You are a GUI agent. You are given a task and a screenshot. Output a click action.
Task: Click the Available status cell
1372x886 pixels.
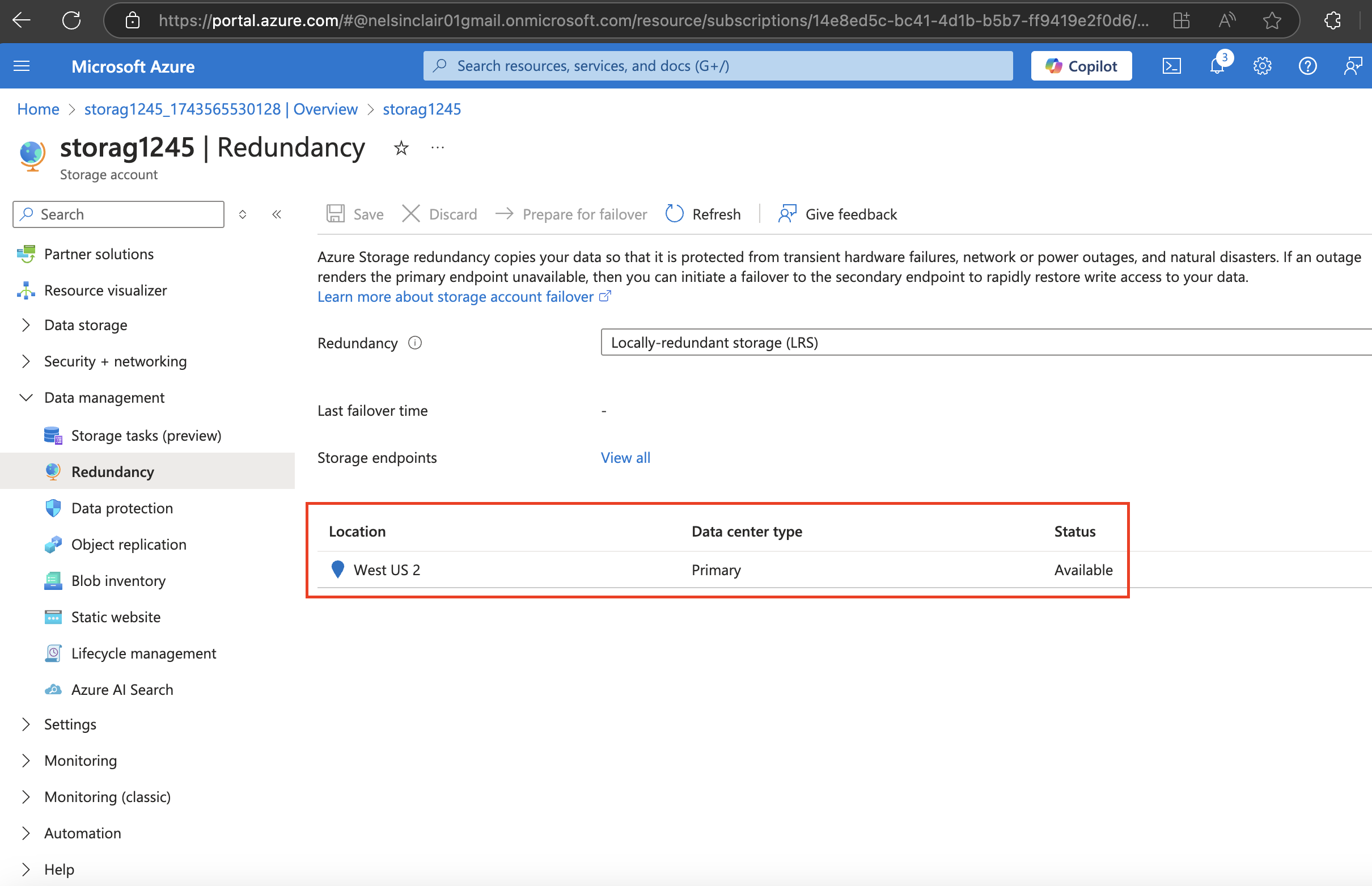[x=1083, y=569]
